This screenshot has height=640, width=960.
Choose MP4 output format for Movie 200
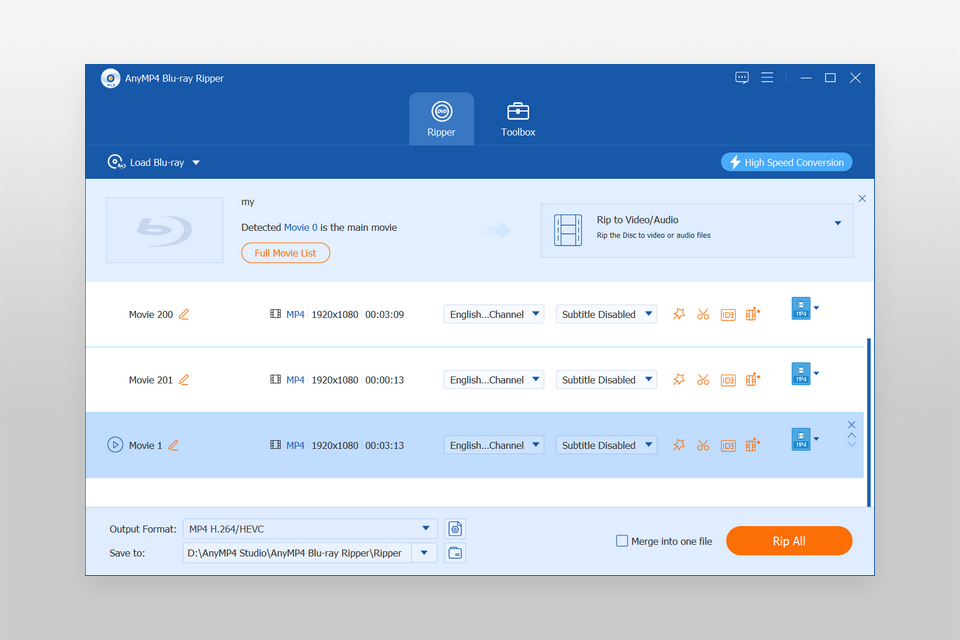click(x=804, y=308)
